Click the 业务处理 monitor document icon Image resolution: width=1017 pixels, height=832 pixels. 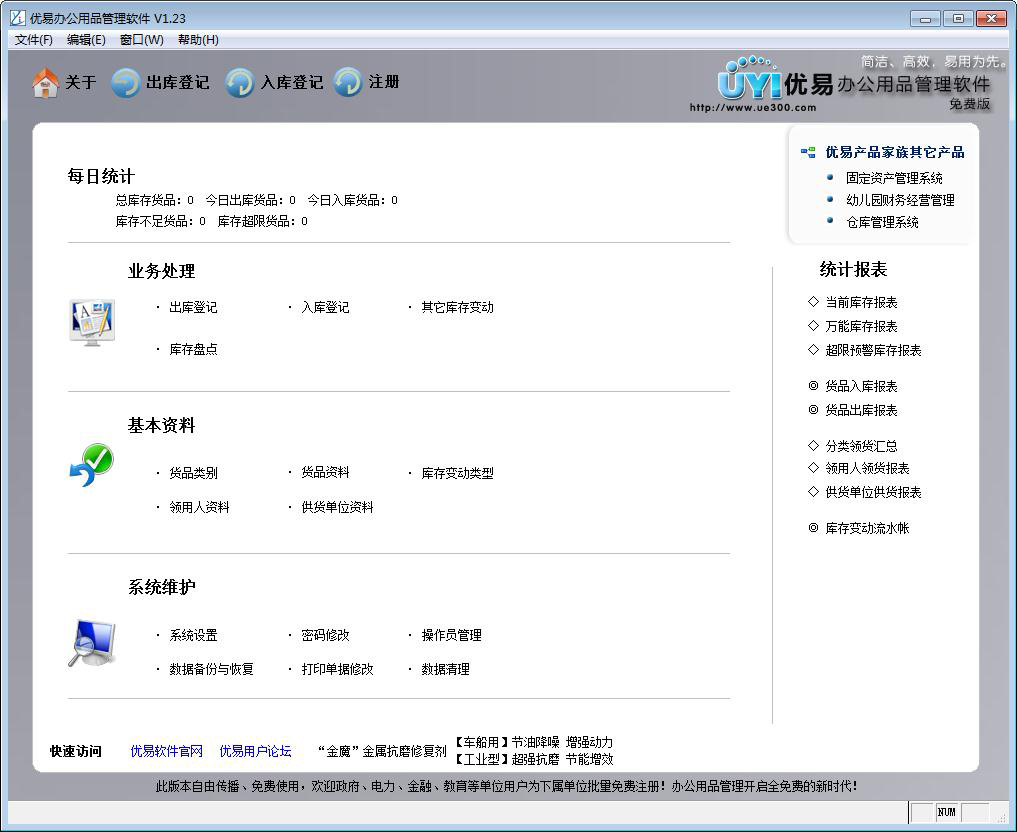coord(92,322)
